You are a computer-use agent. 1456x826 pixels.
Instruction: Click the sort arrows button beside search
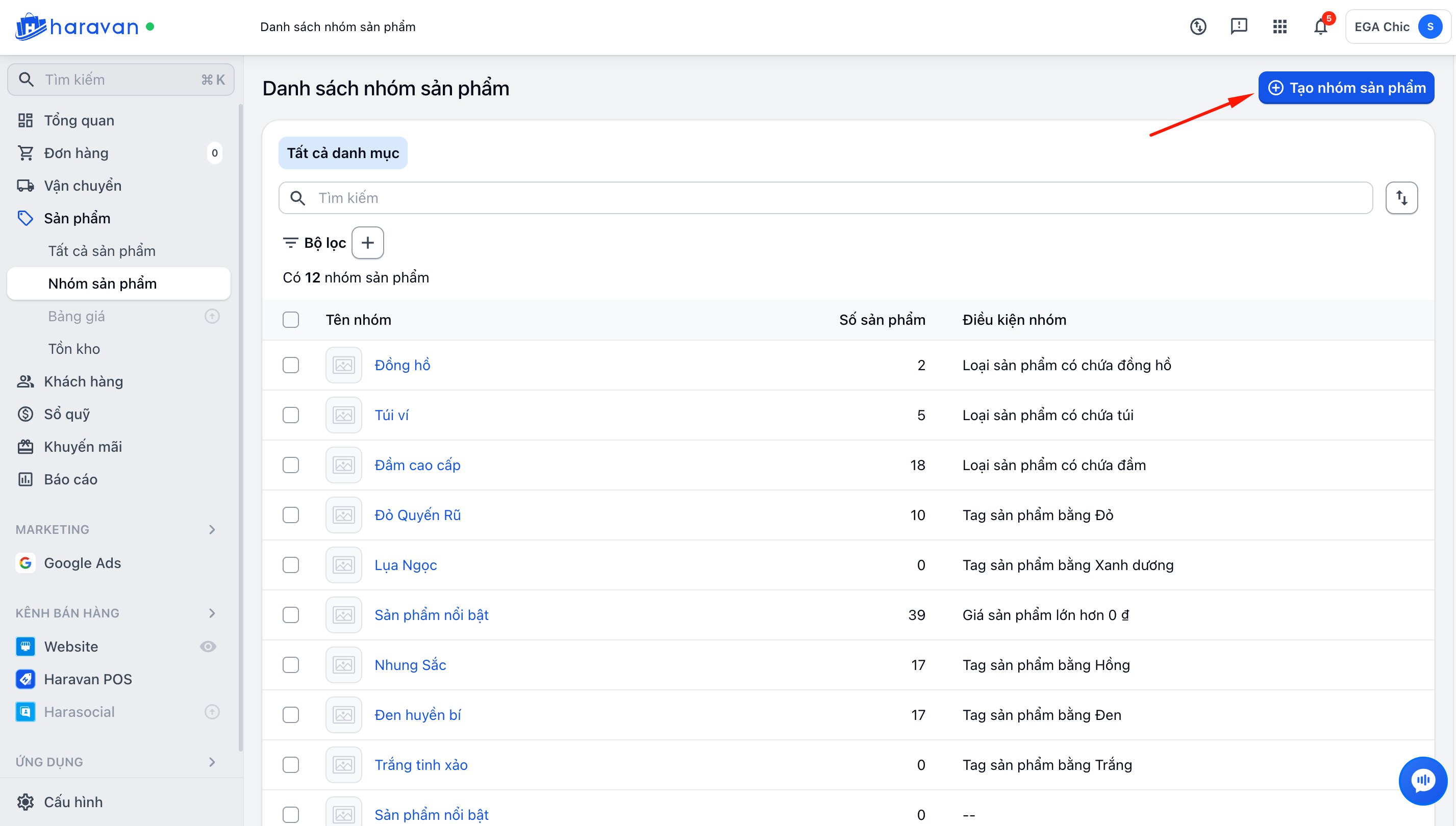(1401, 198)
